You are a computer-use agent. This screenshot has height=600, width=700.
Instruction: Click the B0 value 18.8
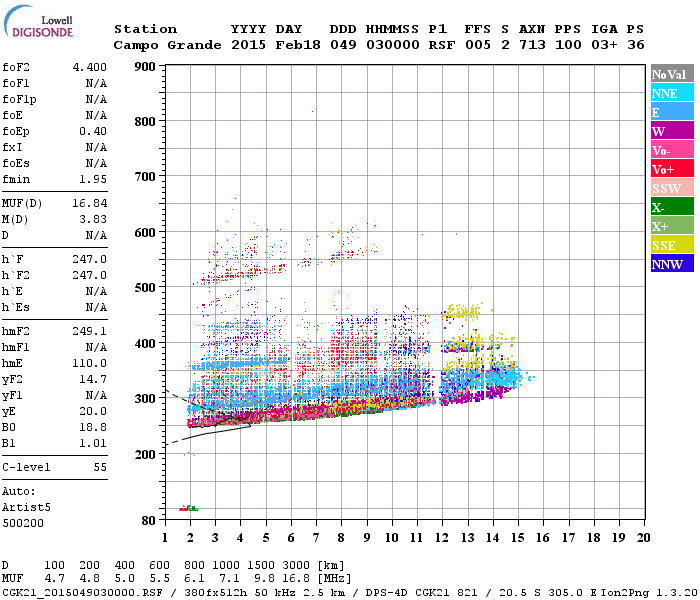point(93,427)
